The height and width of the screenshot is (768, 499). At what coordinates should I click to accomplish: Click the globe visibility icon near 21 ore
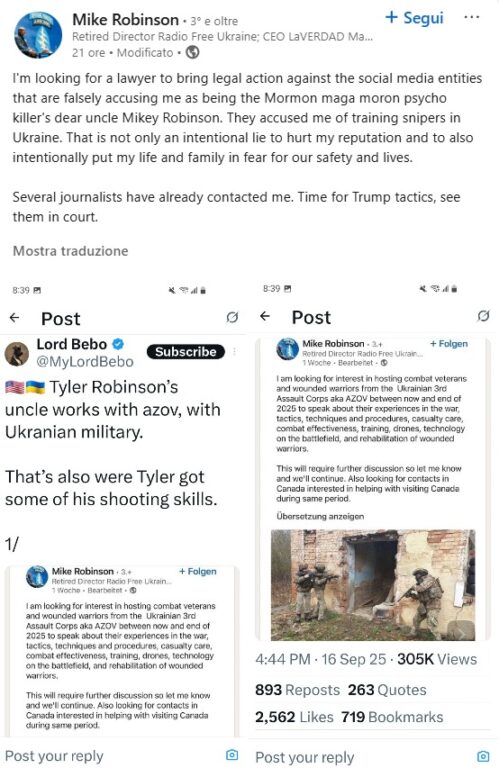[x=192, y=52]
